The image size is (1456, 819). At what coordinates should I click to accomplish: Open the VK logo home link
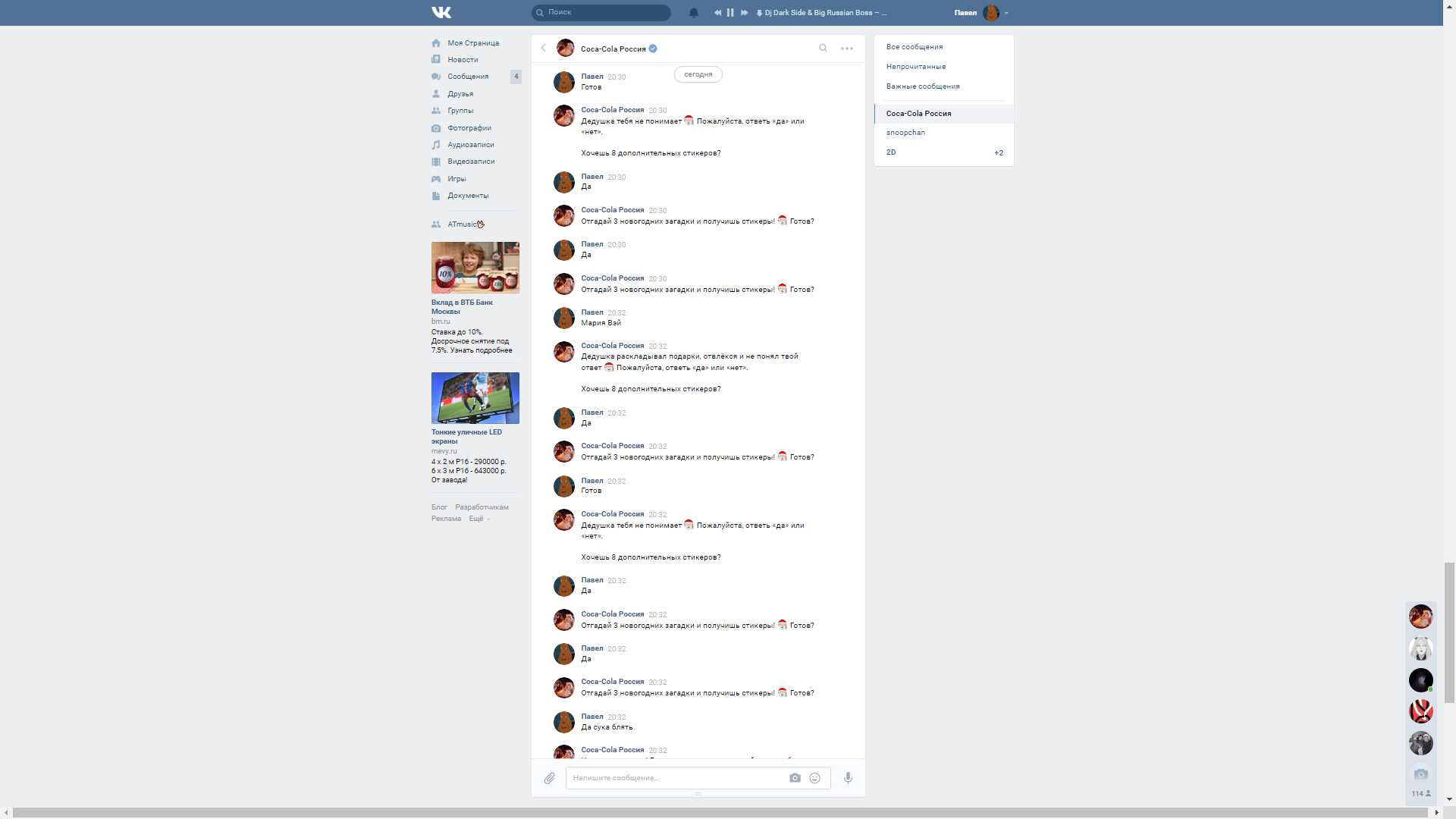(x=441, y=12)
